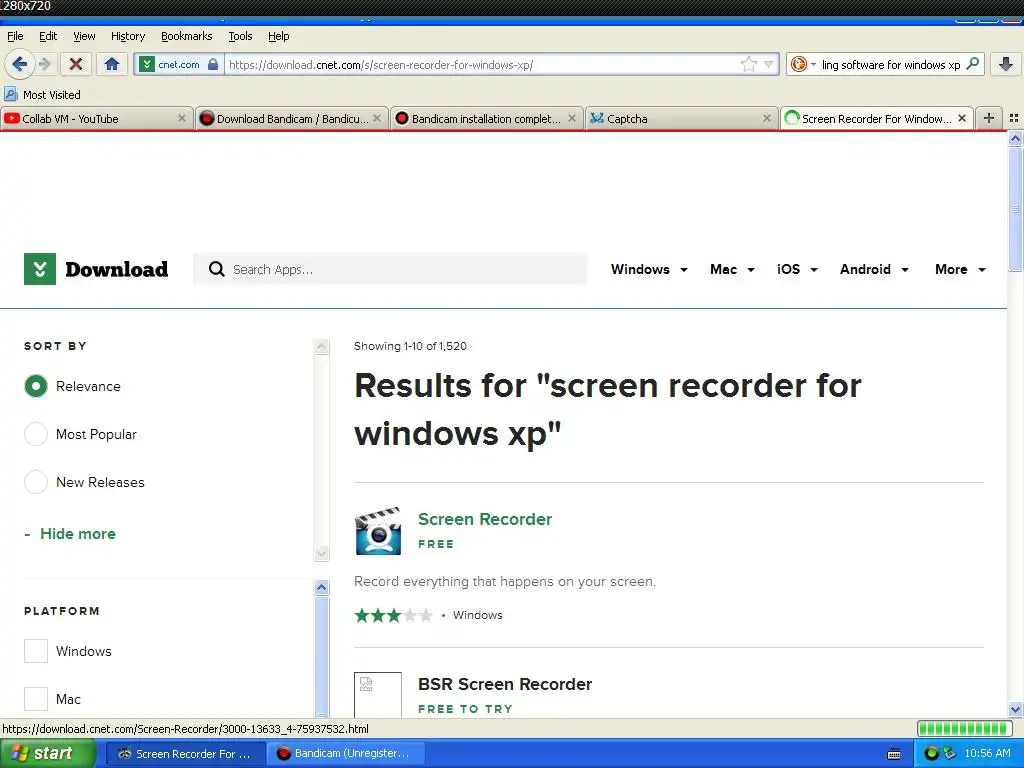Image resolution: width=1024 pixels, height=768 pixels.
Task: Open a new tab with the plus button
Action: click(x=989, y=118)
